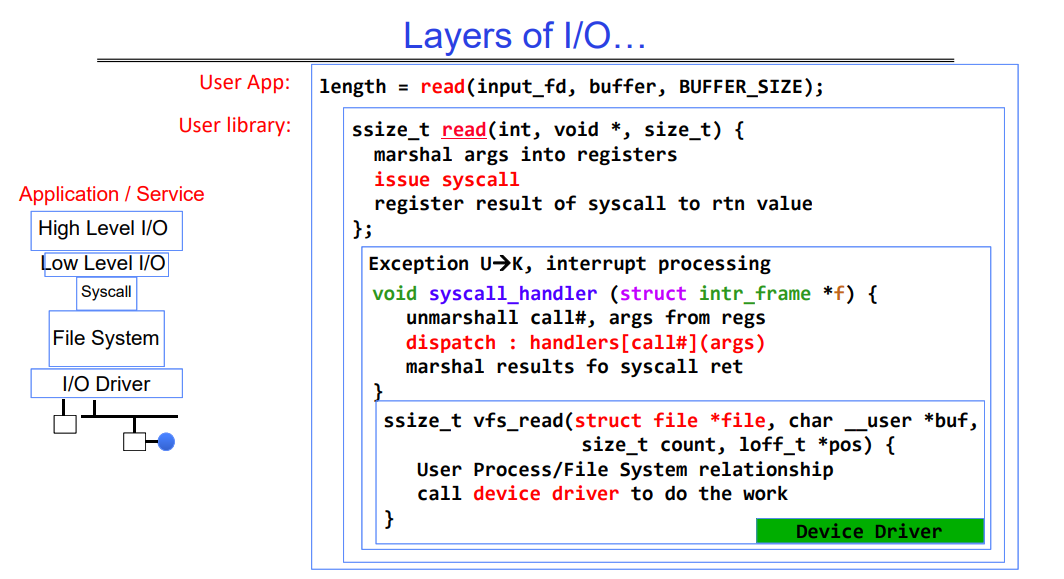Viewport: 1064px width, 579px height.
Task: Click the 'Exception U→K, interrupt processing' line
Action: pyautogui.click(x=570, y=264)
